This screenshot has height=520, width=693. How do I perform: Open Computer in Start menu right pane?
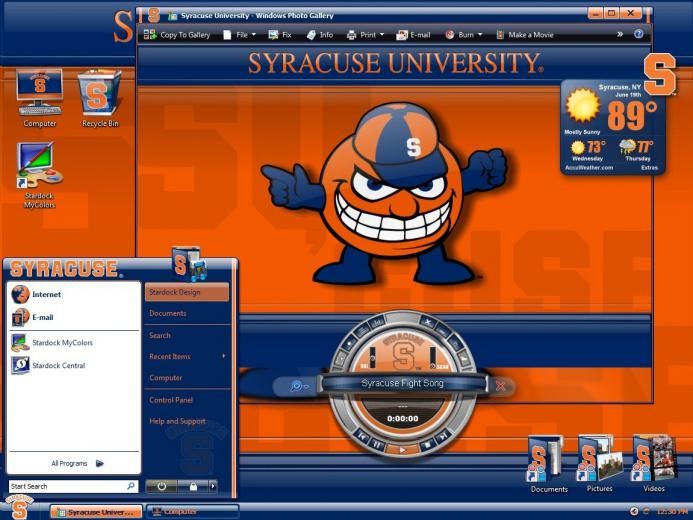pyautogui.click(x=166, y=378)
